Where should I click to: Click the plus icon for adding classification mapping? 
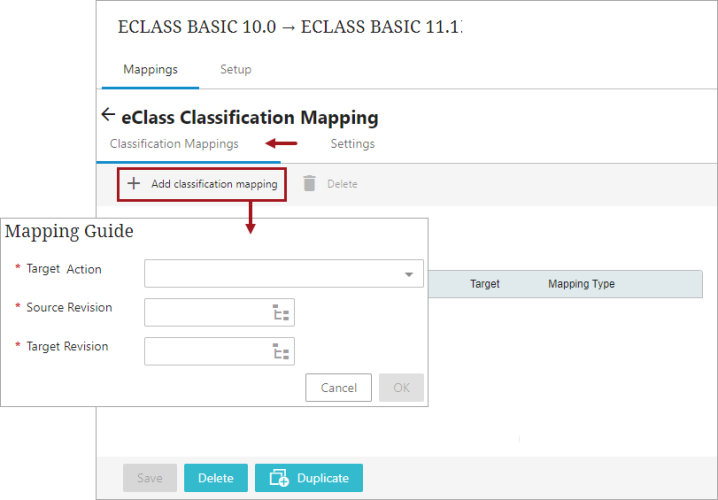[x=134, y=184]
